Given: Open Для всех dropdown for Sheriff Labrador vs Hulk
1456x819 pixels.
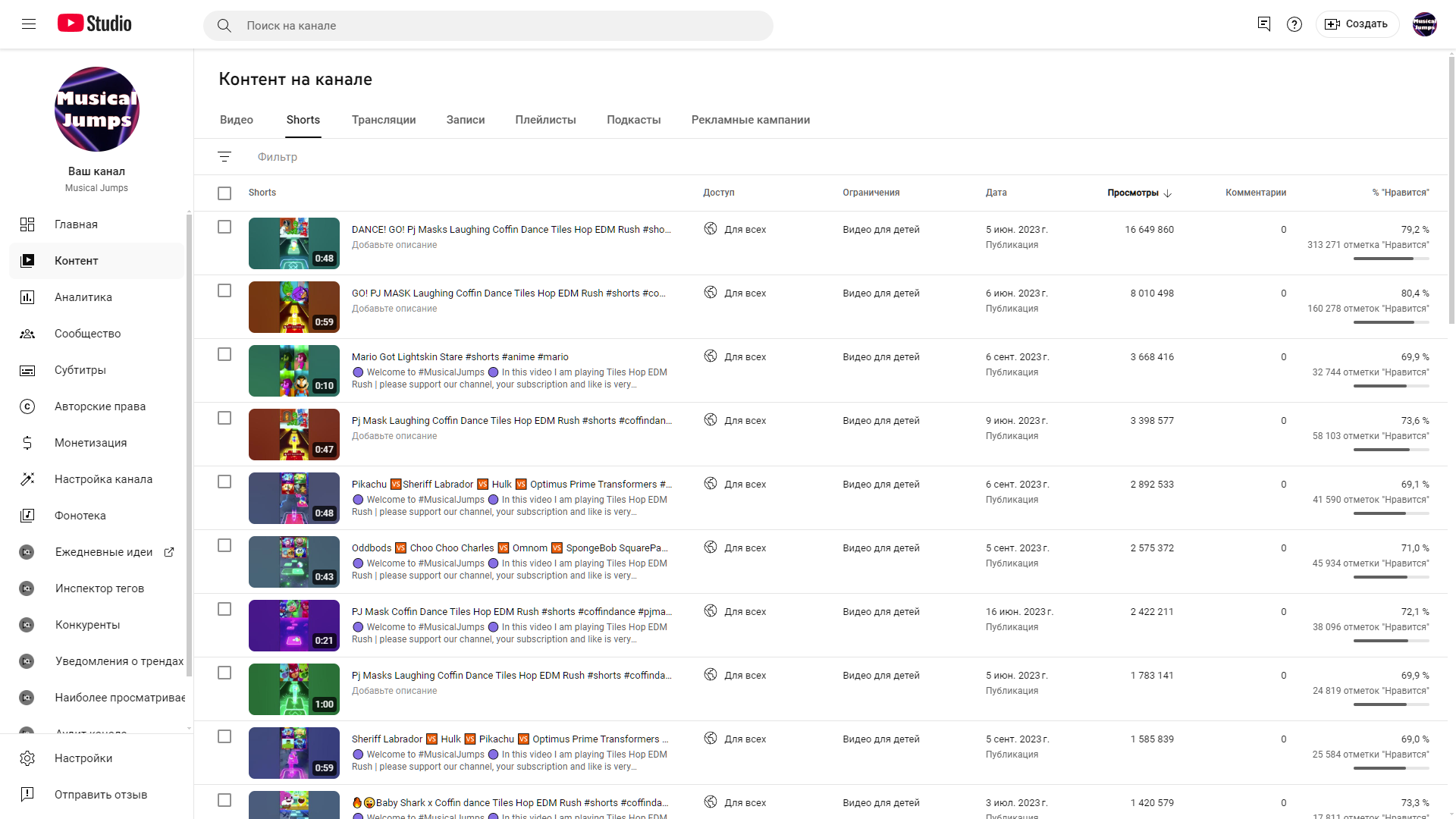Looking at the screenshot, I should click(745, 739).
